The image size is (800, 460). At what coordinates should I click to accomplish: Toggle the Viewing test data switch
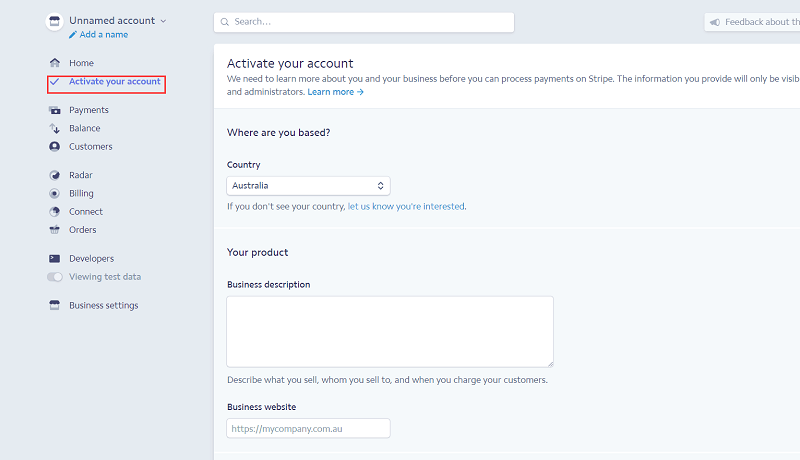pos(55,277)
